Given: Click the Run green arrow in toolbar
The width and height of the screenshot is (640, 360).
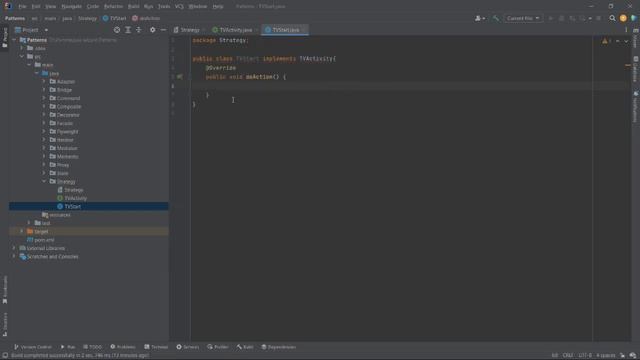Looking at the screenshot, I should click(x=551, y=18).
